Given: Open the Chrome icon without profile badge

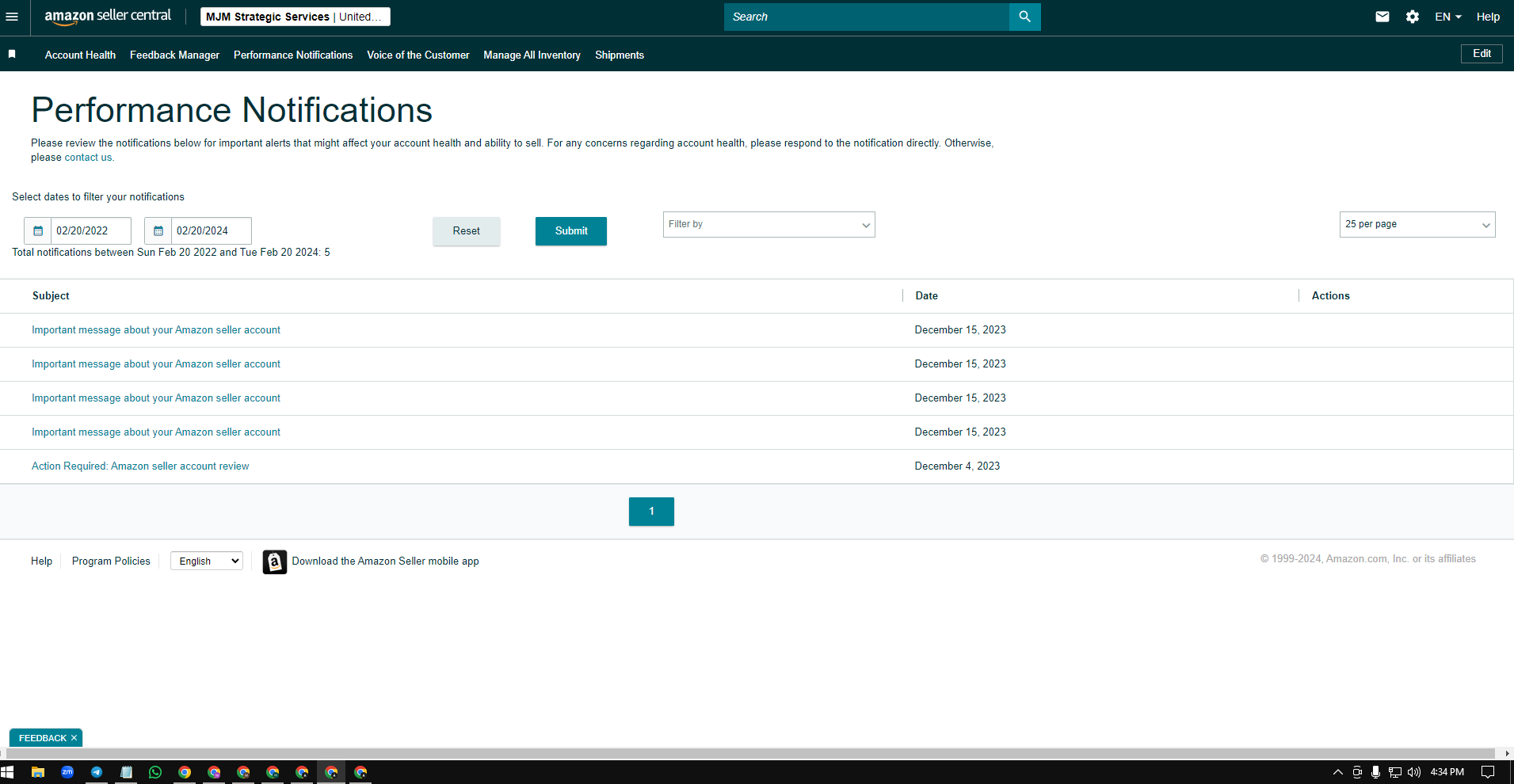Looking at the screenshot, I should pyautogui.click(x=185, y=772).
